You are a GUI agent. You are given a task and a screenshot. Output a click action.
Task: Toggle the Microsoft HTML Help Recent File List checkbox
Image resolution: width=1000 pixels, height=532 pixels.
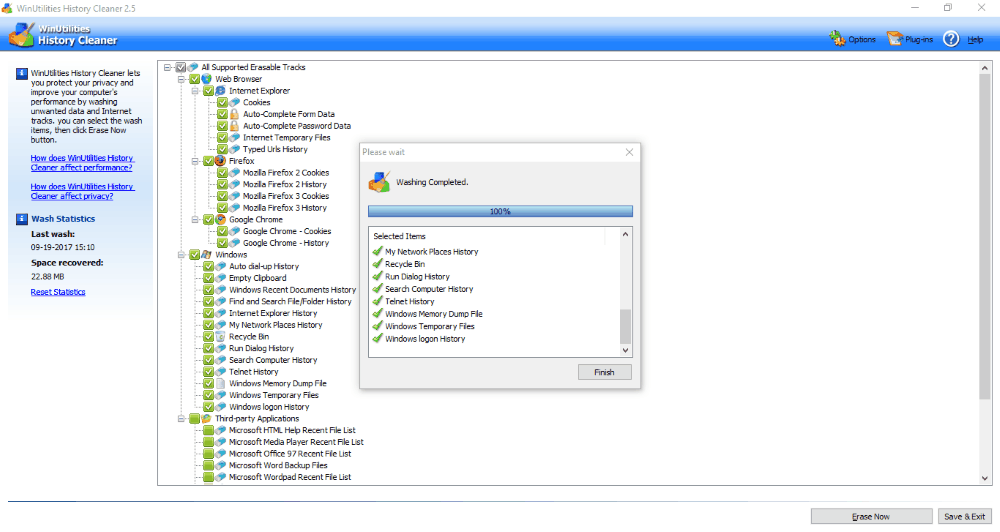[209, 430]
